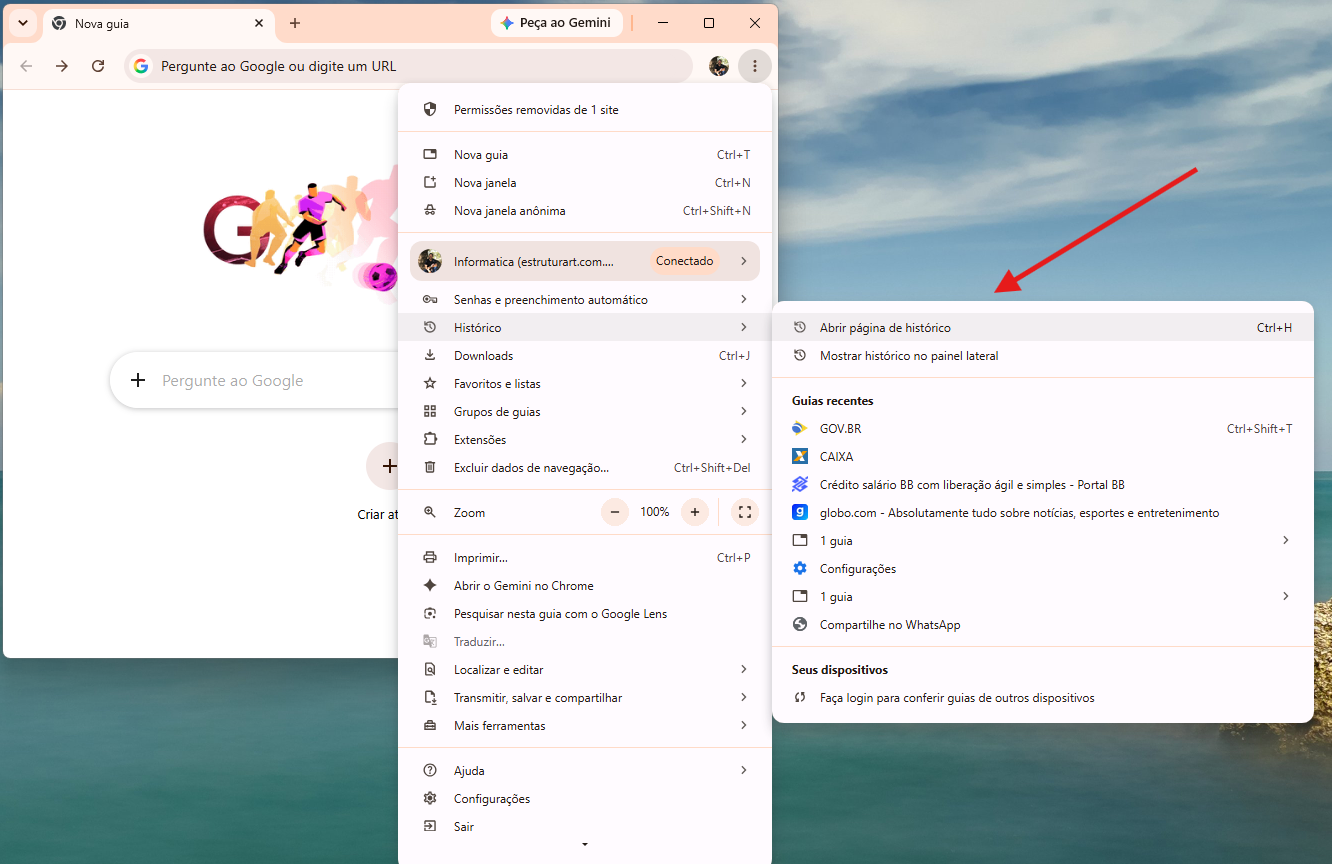
Task: Choose Excluir dados de navegação
Action: [585, 468]
